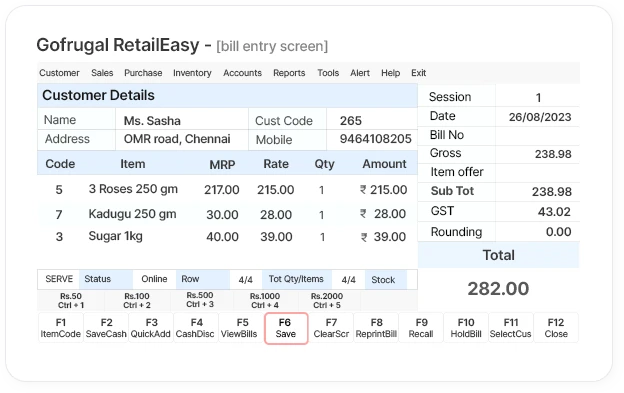
Task: Select the Rs.50 Ctrl+1 denomination
Action: [71, 301]
